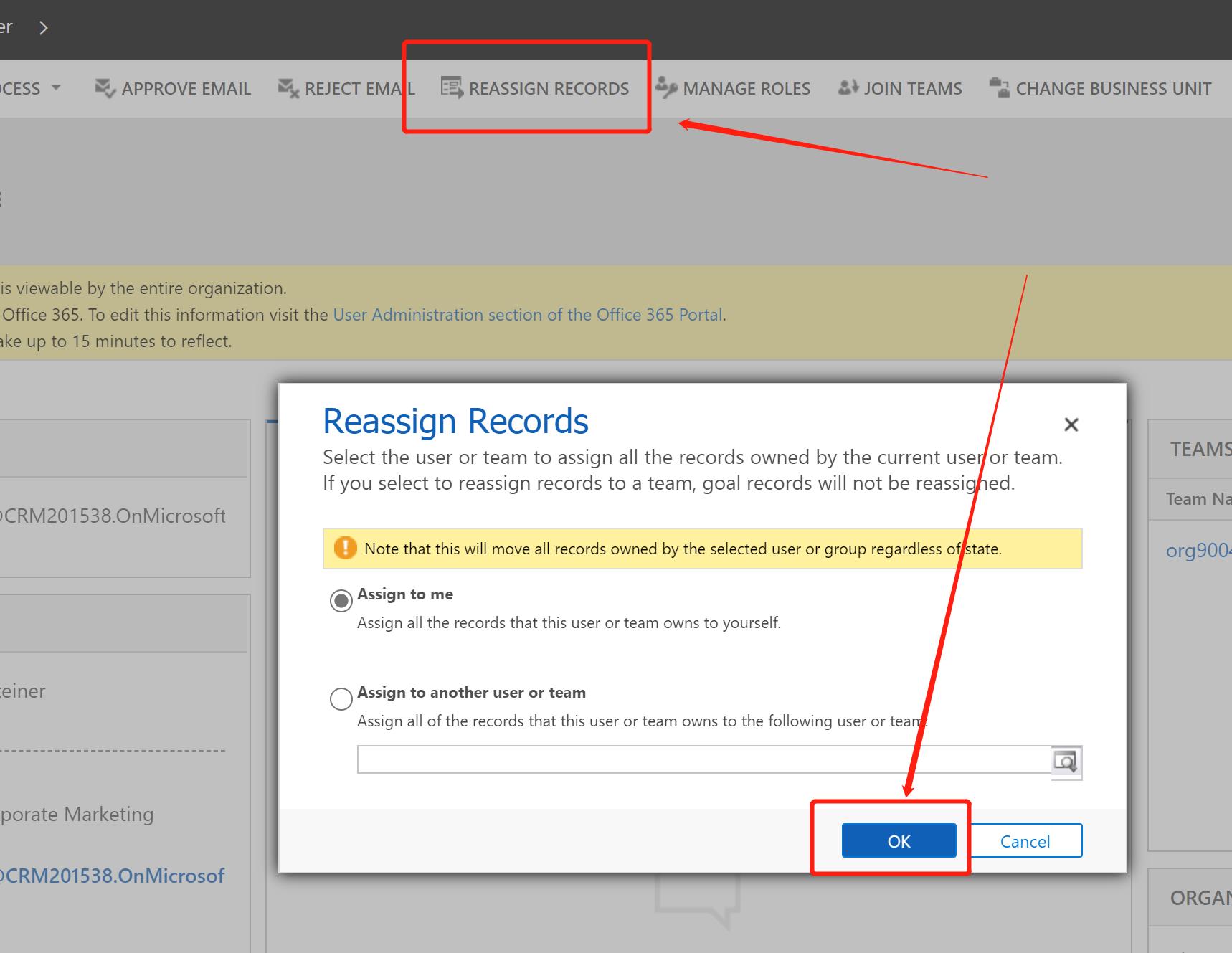Confirm reassignment with the OK button

899,840
